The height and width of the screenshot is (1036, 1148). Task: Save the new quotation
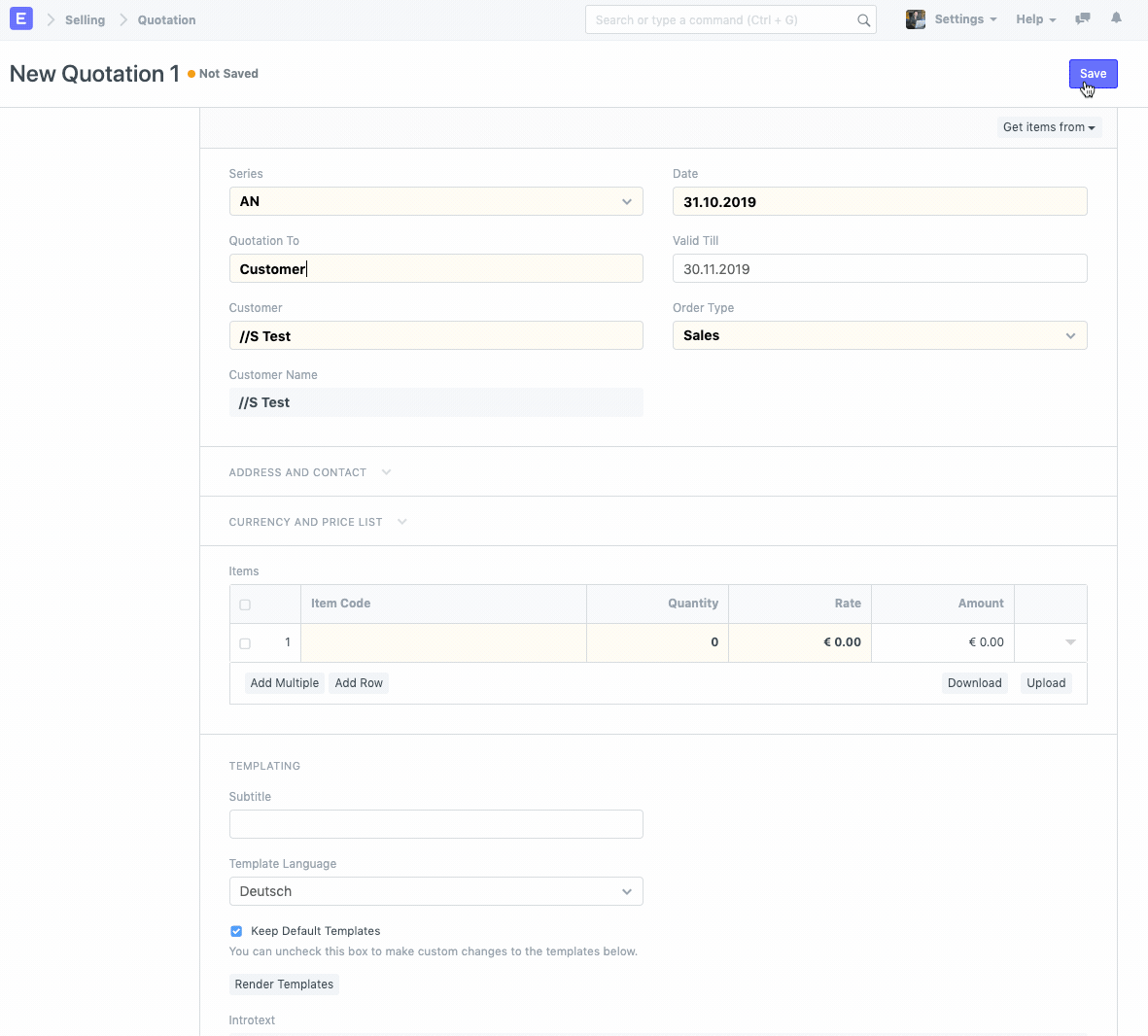coord(1093,73)
